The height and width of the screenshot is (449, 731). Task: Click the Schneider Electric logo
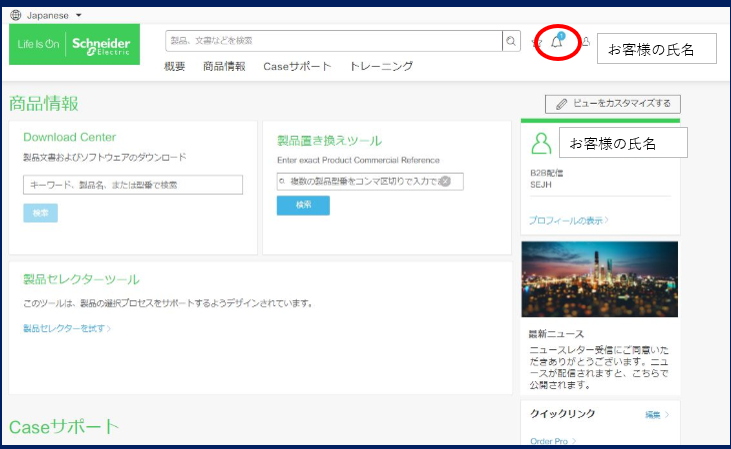(75, 44)
